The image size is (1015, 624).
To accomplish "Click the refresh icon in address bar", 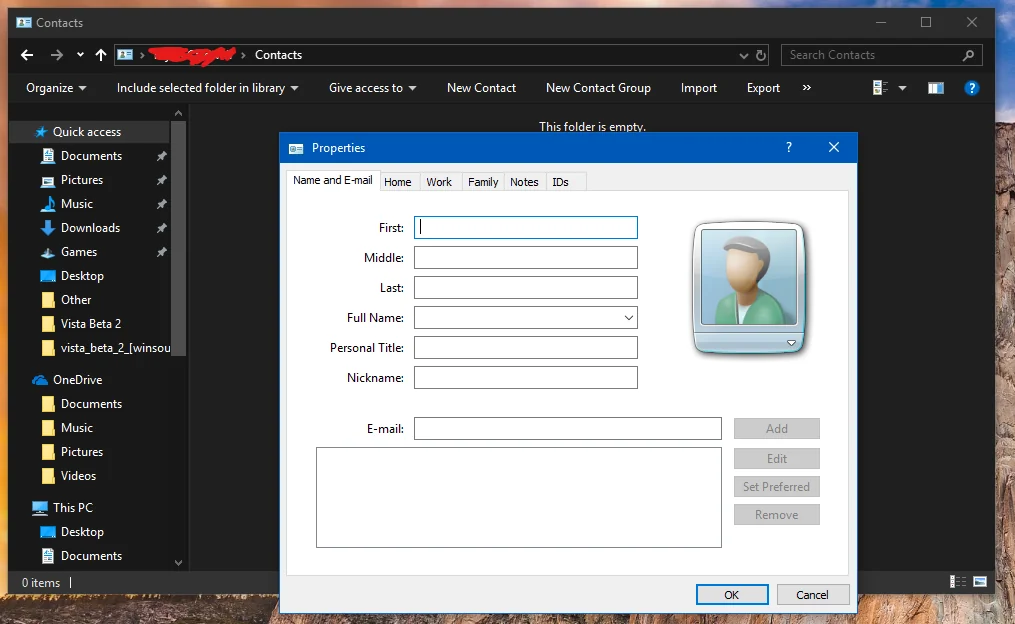I will click(761, 55).
